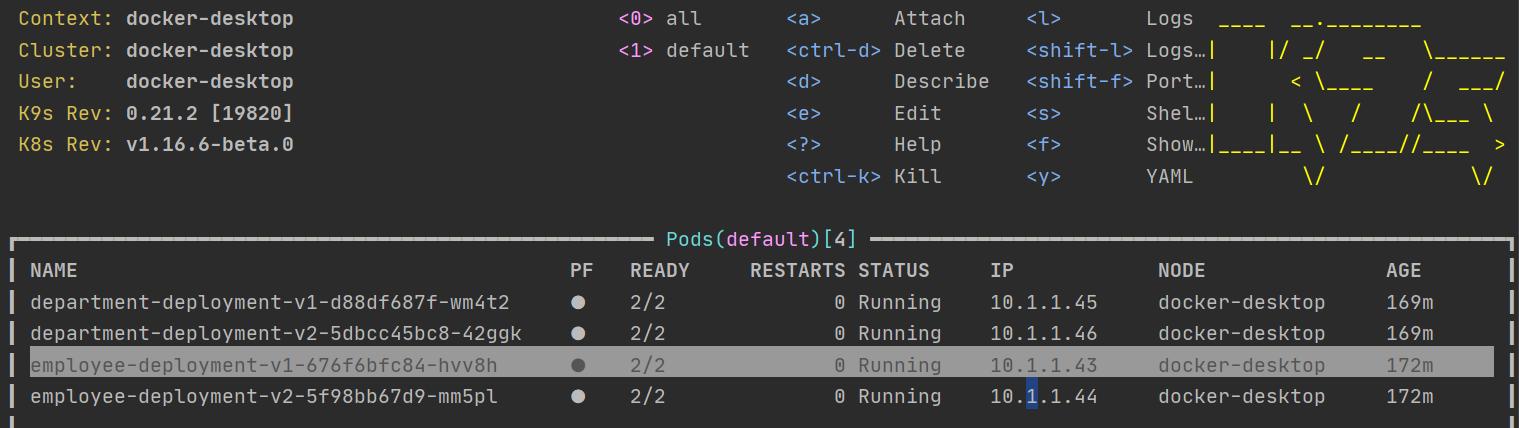This screenshot has height=428, width=1519.
Task: Click the IP 10.1.1.46 cell
Action: (1043, 333)
